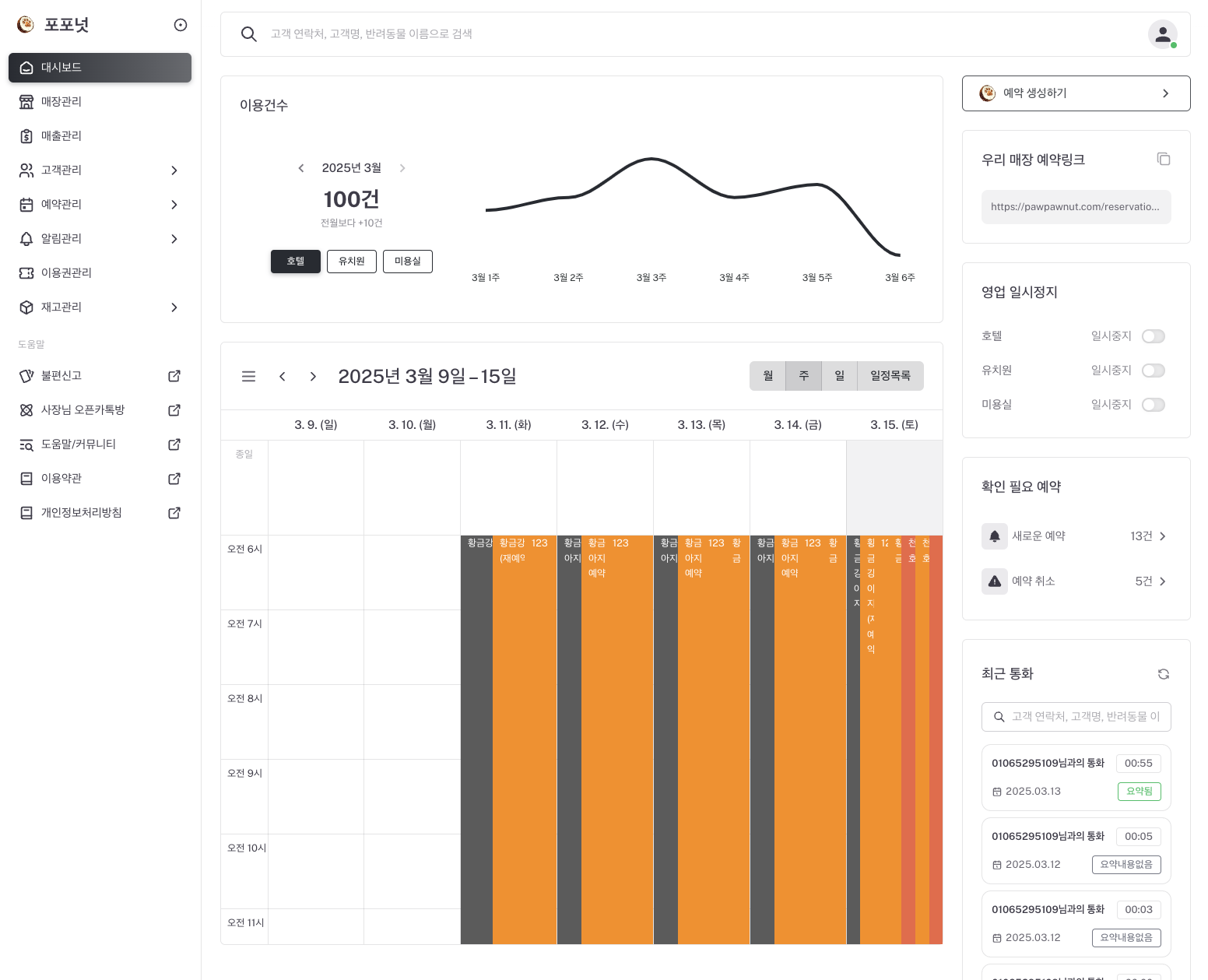Open the gray 황금강 event on Tuesday
1208x980 pixels.
[x=477, y=739]
